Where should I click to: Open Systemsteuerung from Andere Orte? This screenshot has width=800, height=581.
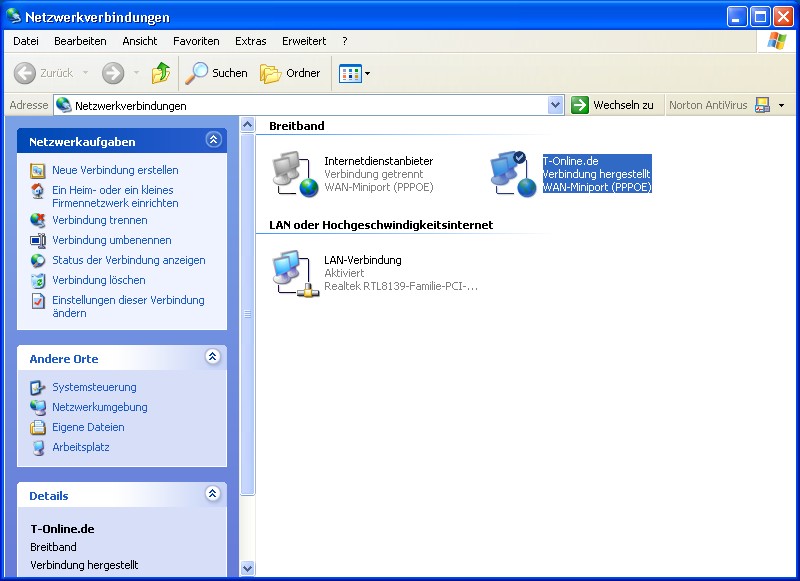pos(94,387)
